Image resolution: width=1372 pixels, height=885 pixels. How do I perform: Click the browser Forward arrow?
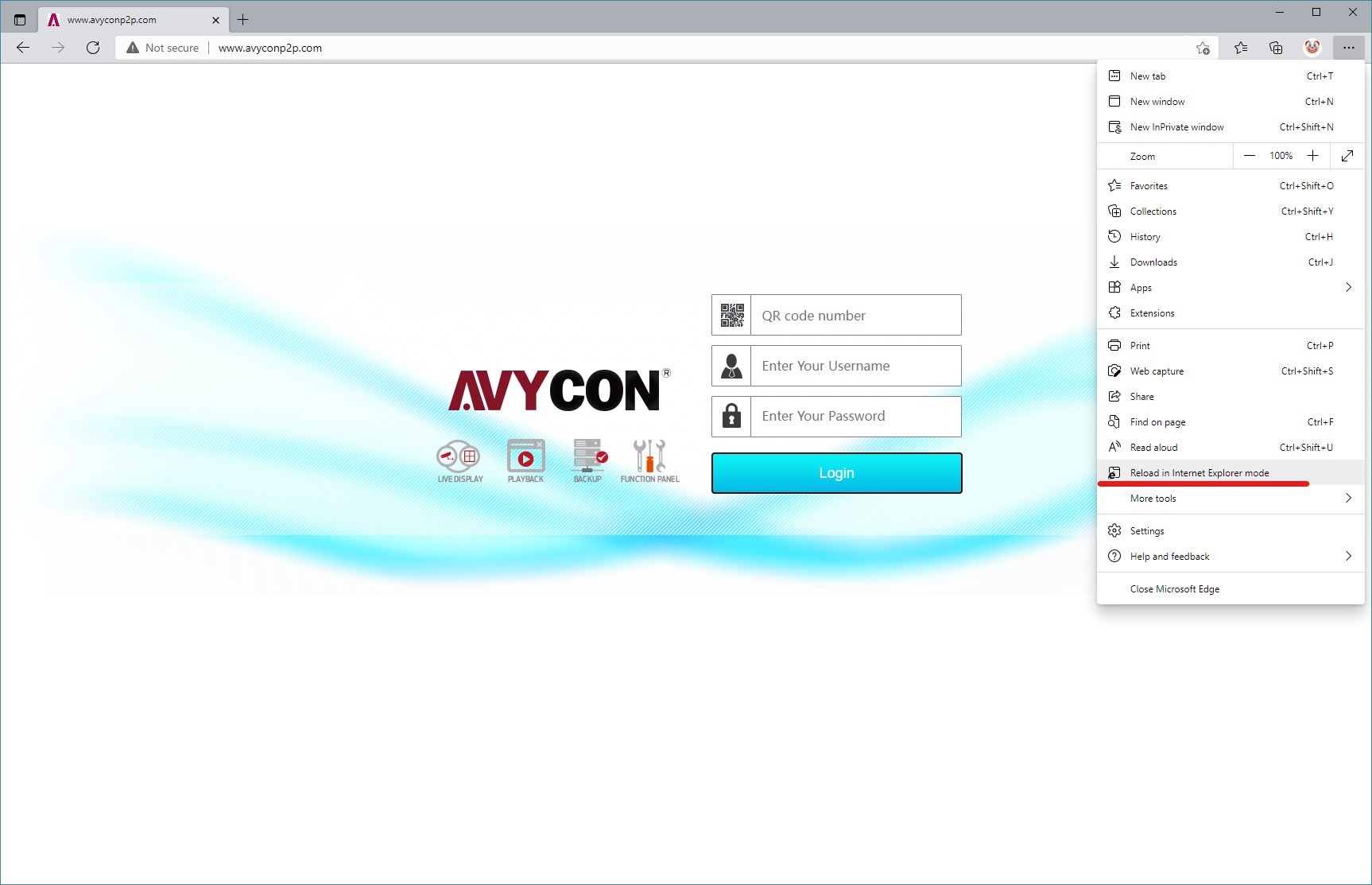58,48
